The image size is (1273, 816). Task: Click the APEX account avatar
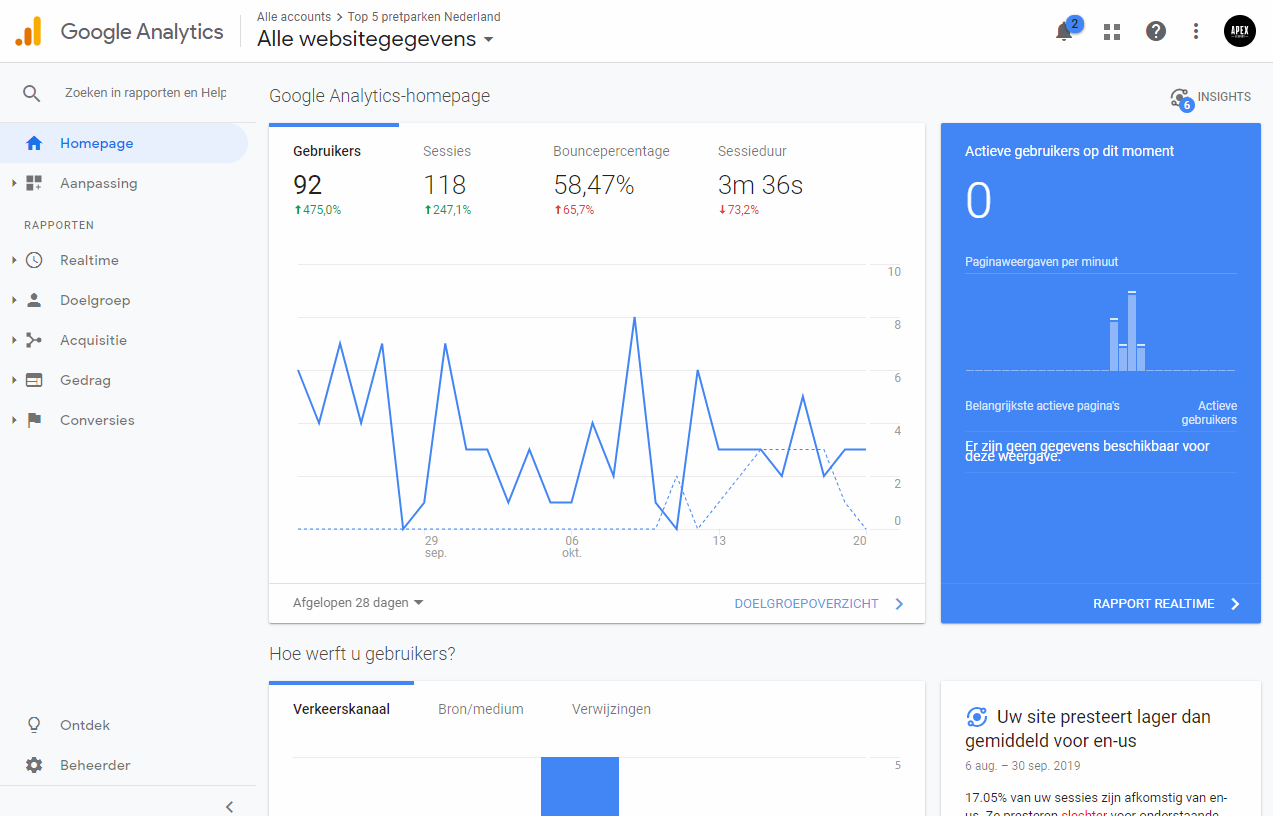(1240, 31)
